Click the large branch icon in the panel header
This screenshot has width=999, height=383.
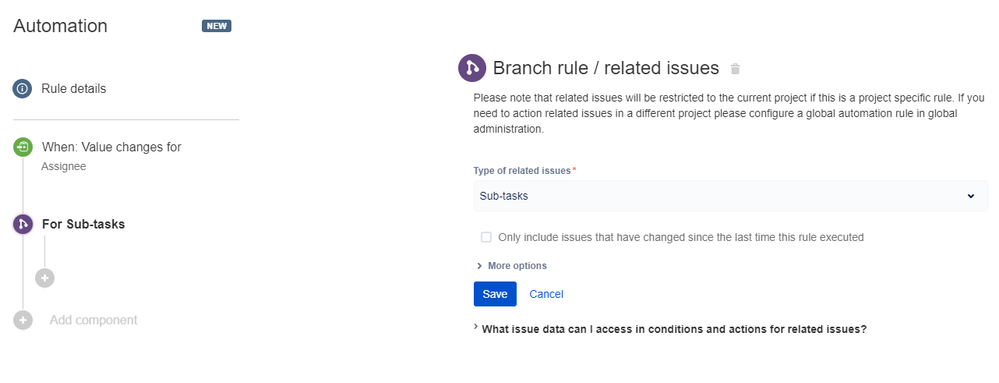tap(472, 68)
